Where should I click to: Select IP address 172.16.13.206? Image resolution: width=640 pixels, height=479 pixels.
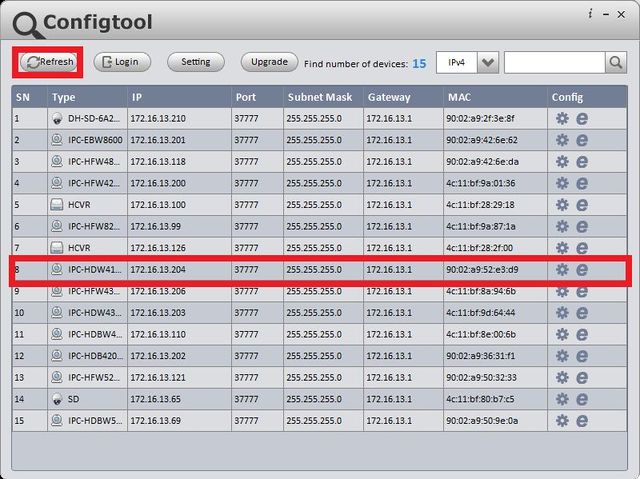click(158, 291)
